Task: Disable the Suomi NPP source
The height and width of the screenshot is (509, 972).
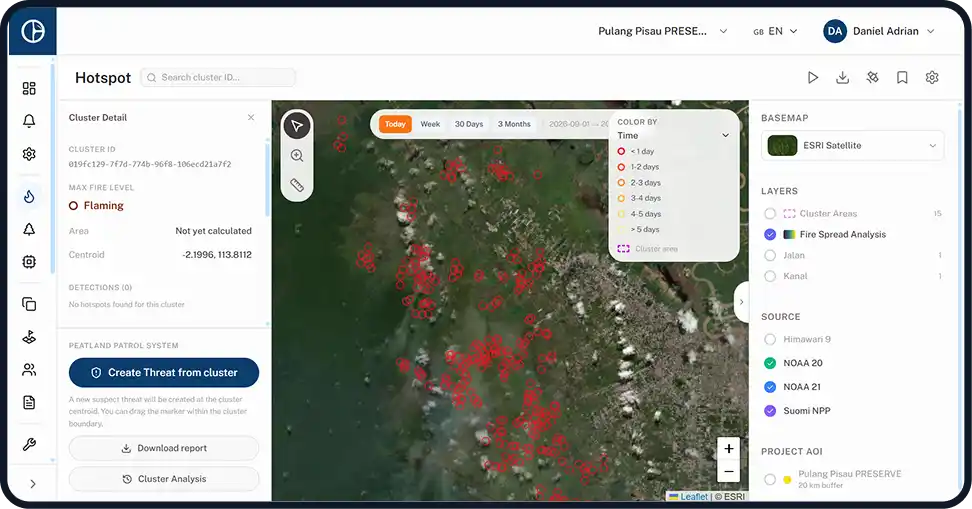Action: [770, 410]
